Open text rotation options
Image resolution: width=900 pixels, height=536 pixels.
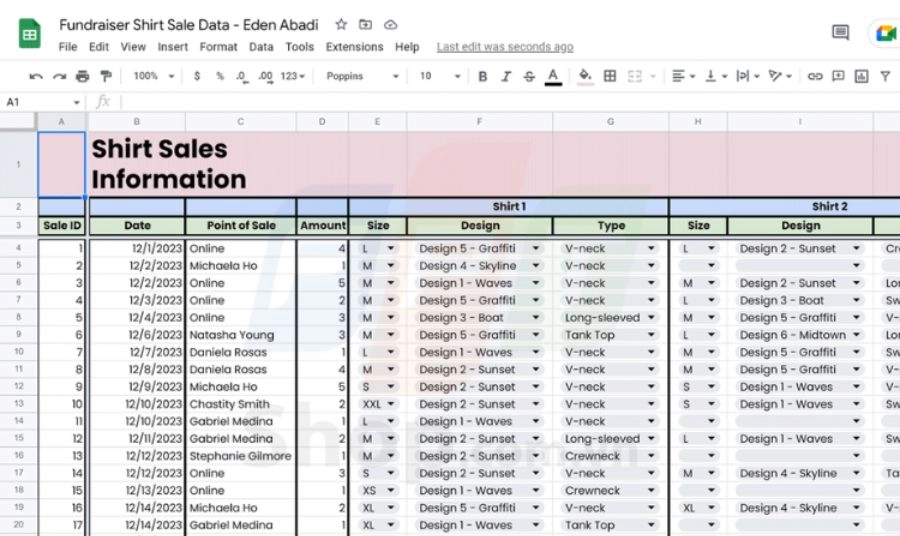pos(780,76)
